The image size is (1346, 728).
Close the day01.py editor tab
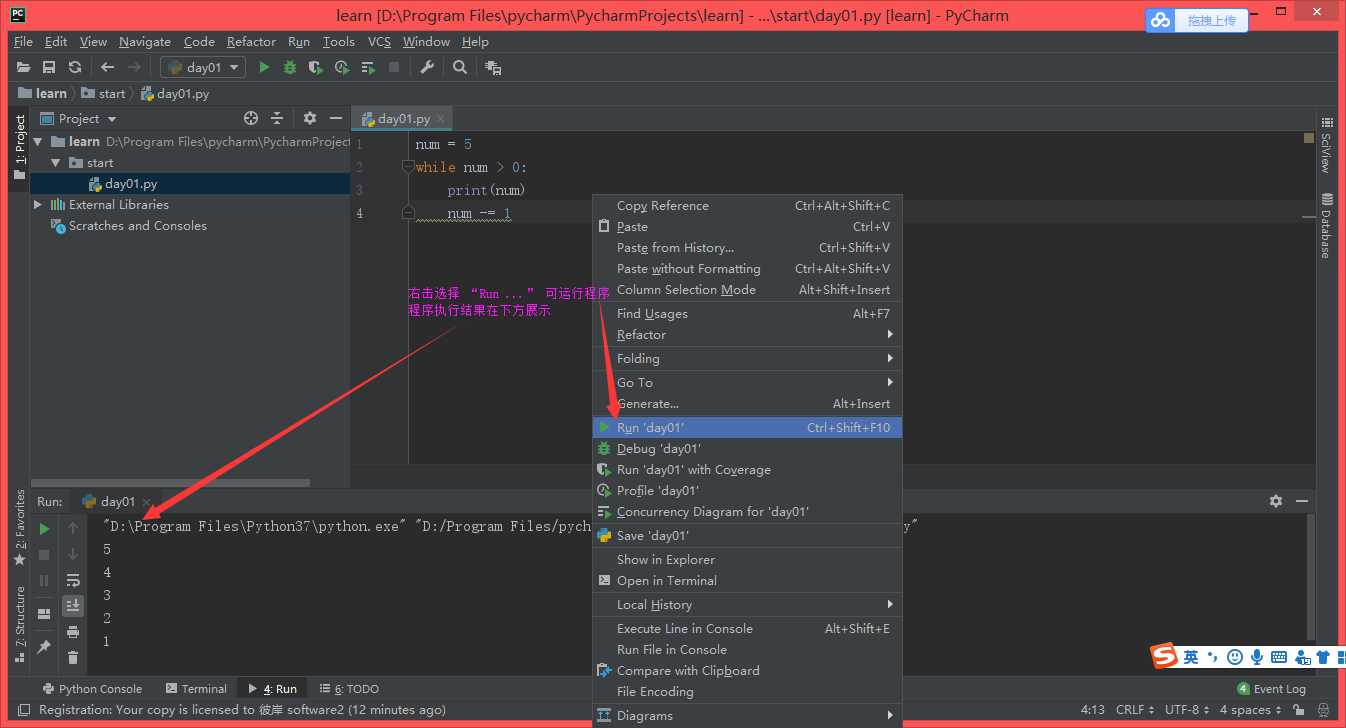441,118
